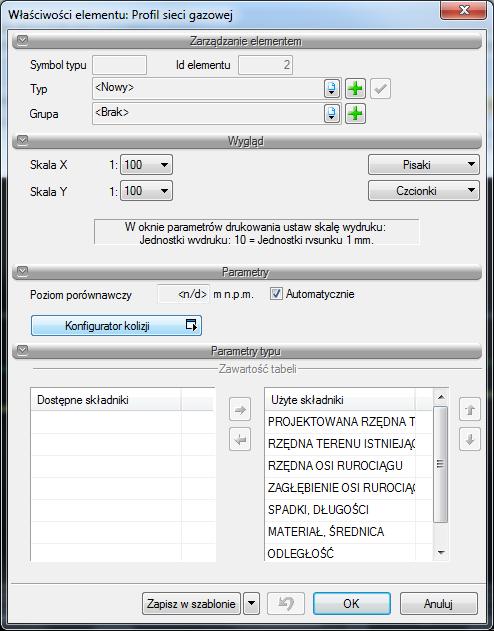
Task: Confirm with the OK button
Action: [x=352, y=603]
